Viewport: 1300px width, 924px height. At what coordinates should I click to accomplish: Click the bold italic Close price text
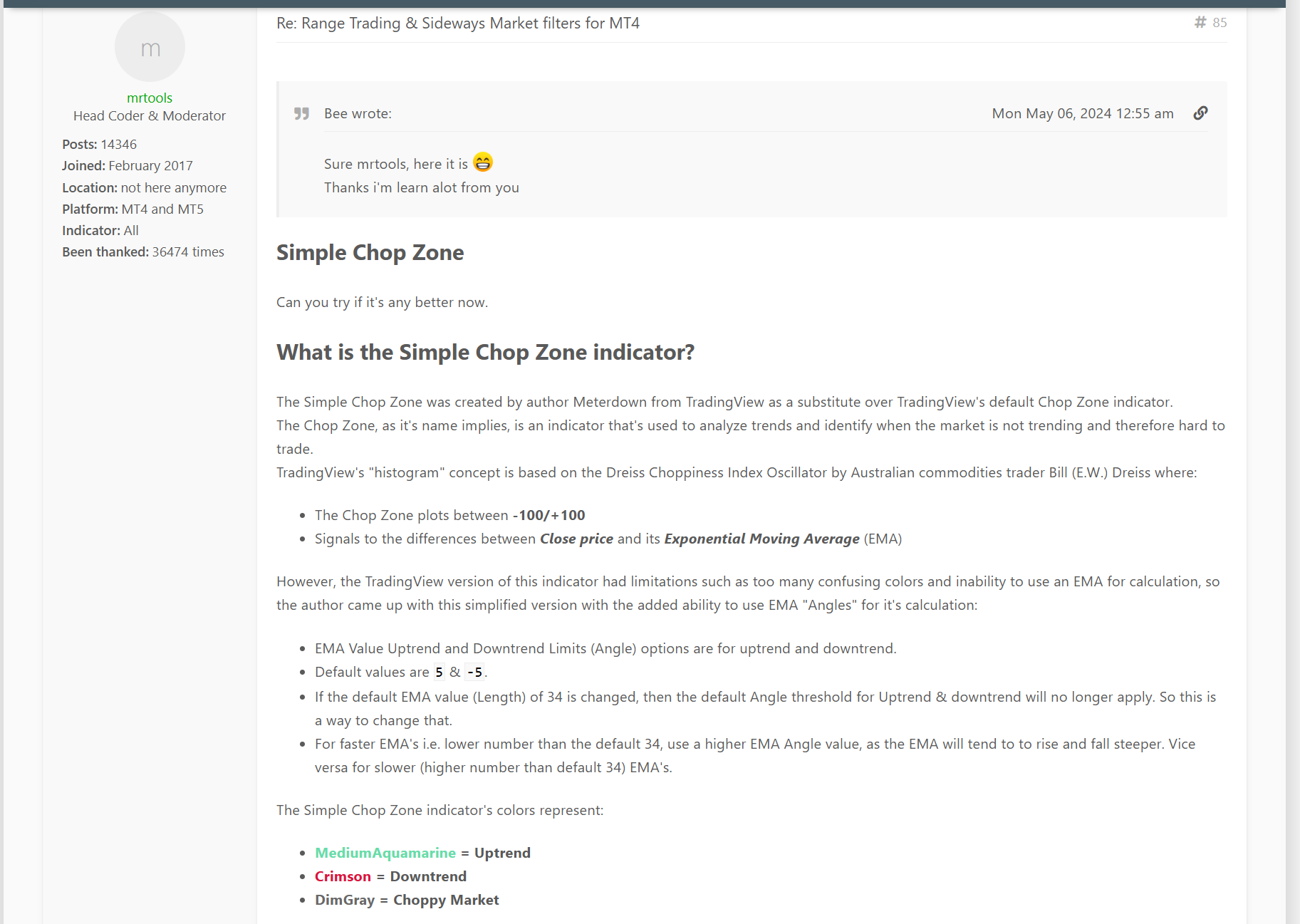click(576, 539)
